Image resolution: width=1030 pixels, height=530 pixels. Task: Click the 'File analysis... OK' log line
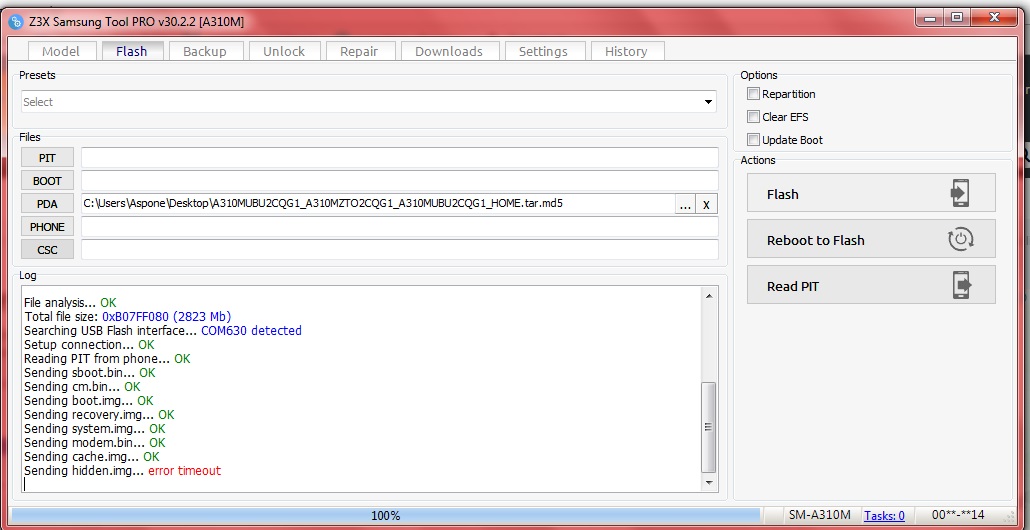70,303
